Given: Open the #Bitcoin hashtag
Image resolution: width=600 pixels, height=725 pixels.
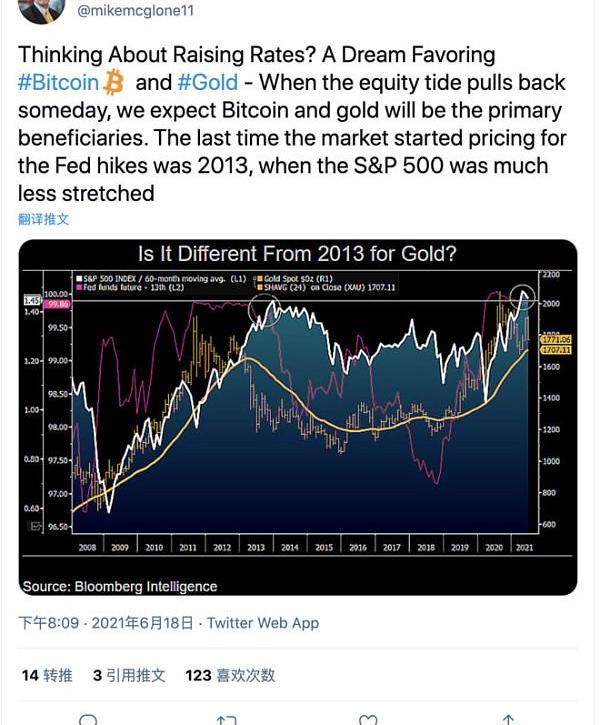Looking at the screenshot, I should tap(59, 83).
